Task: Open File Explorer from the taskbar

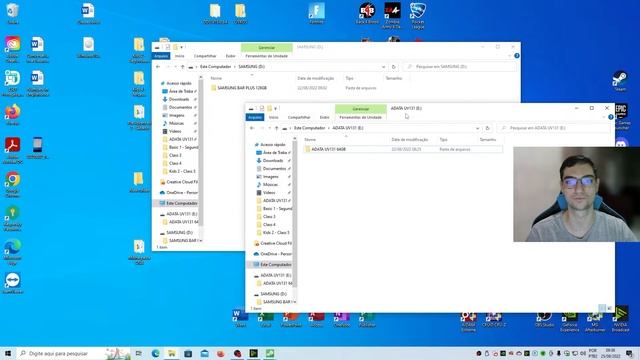Action: pyautogui.click(x=172, y=353)
